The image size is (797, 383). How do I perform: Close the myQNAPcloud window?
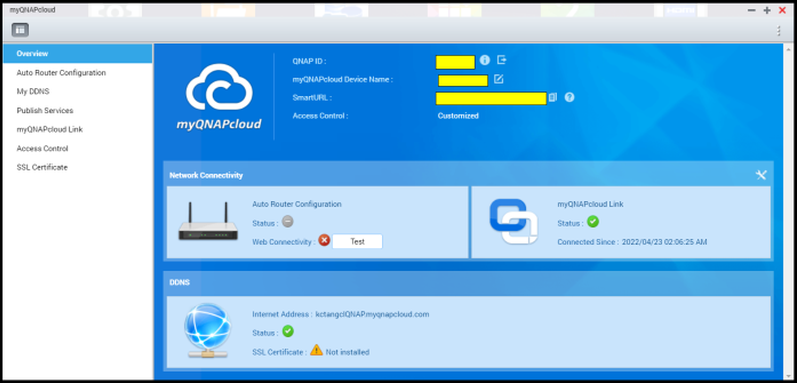pos(782,10)
